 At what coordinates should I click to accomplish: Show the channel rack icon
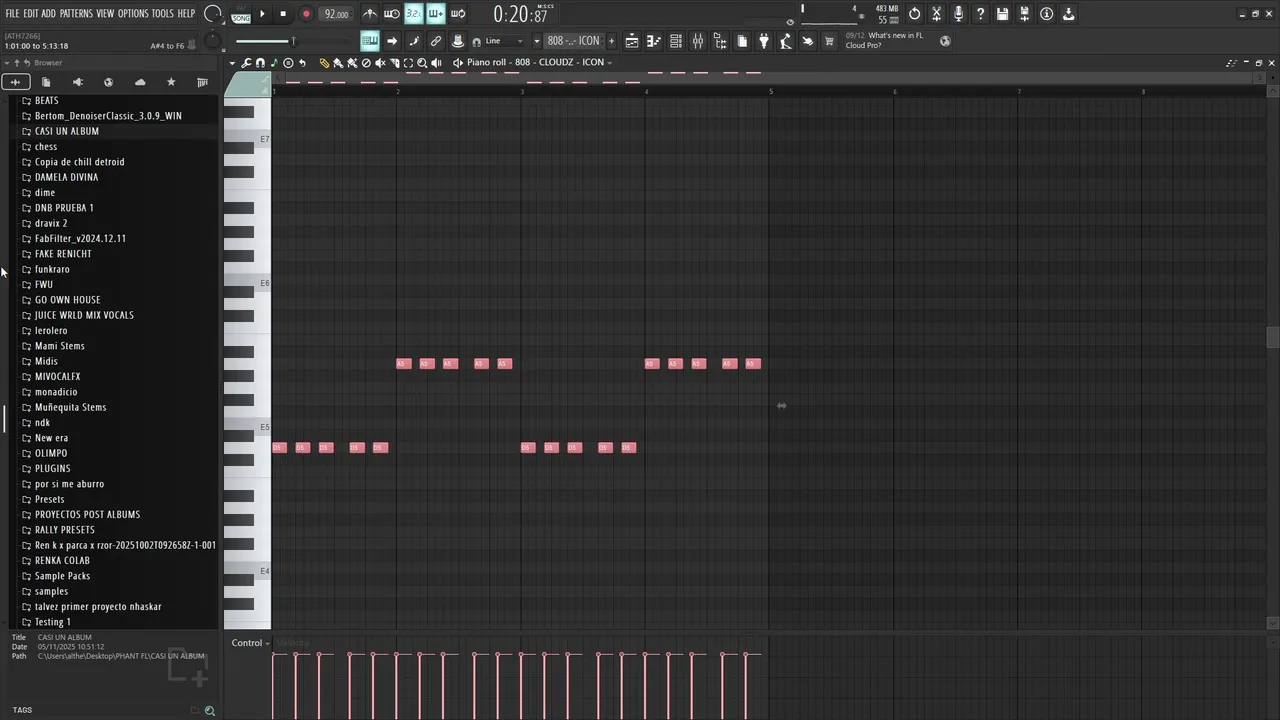click(676, 41)
